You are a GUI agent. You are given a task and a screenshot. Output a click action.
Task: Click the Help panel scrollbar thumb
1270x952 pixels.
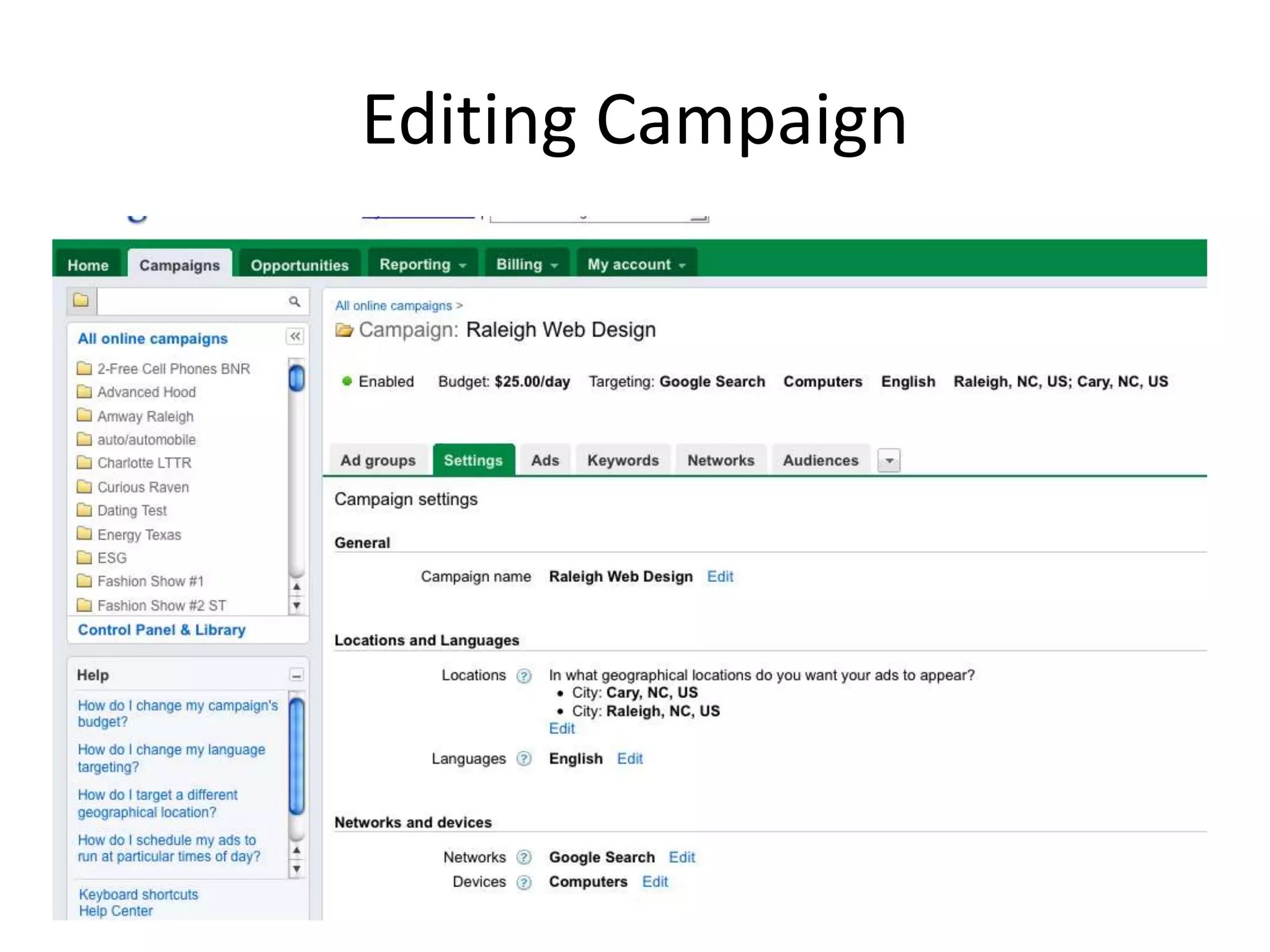coord(297,756)
